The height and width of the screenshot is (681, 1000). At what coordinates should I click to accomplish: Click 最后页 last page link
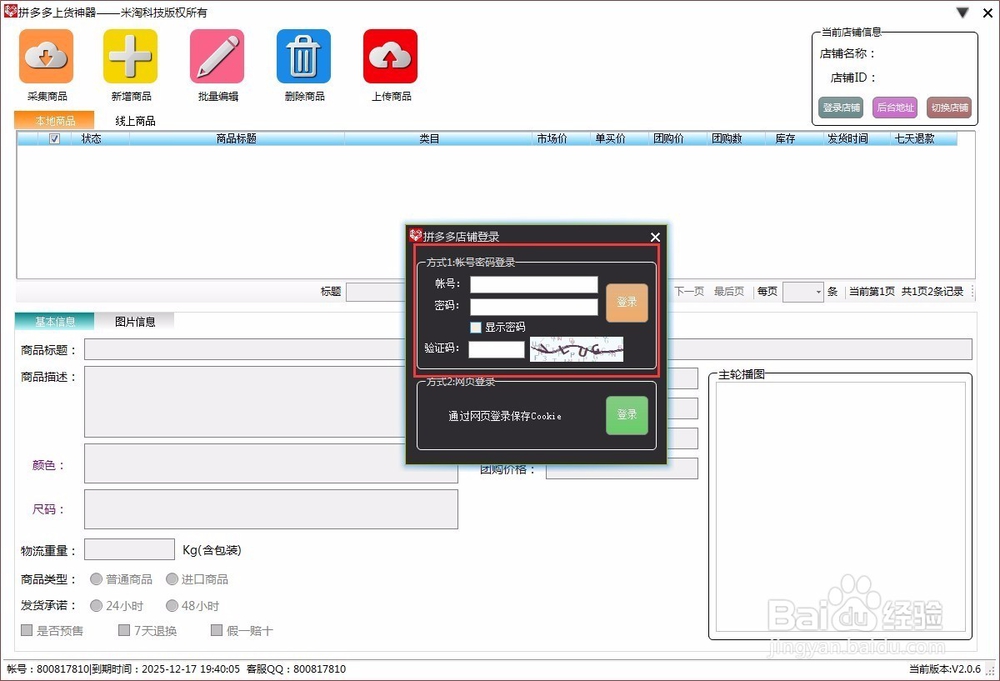coord(729,291)
